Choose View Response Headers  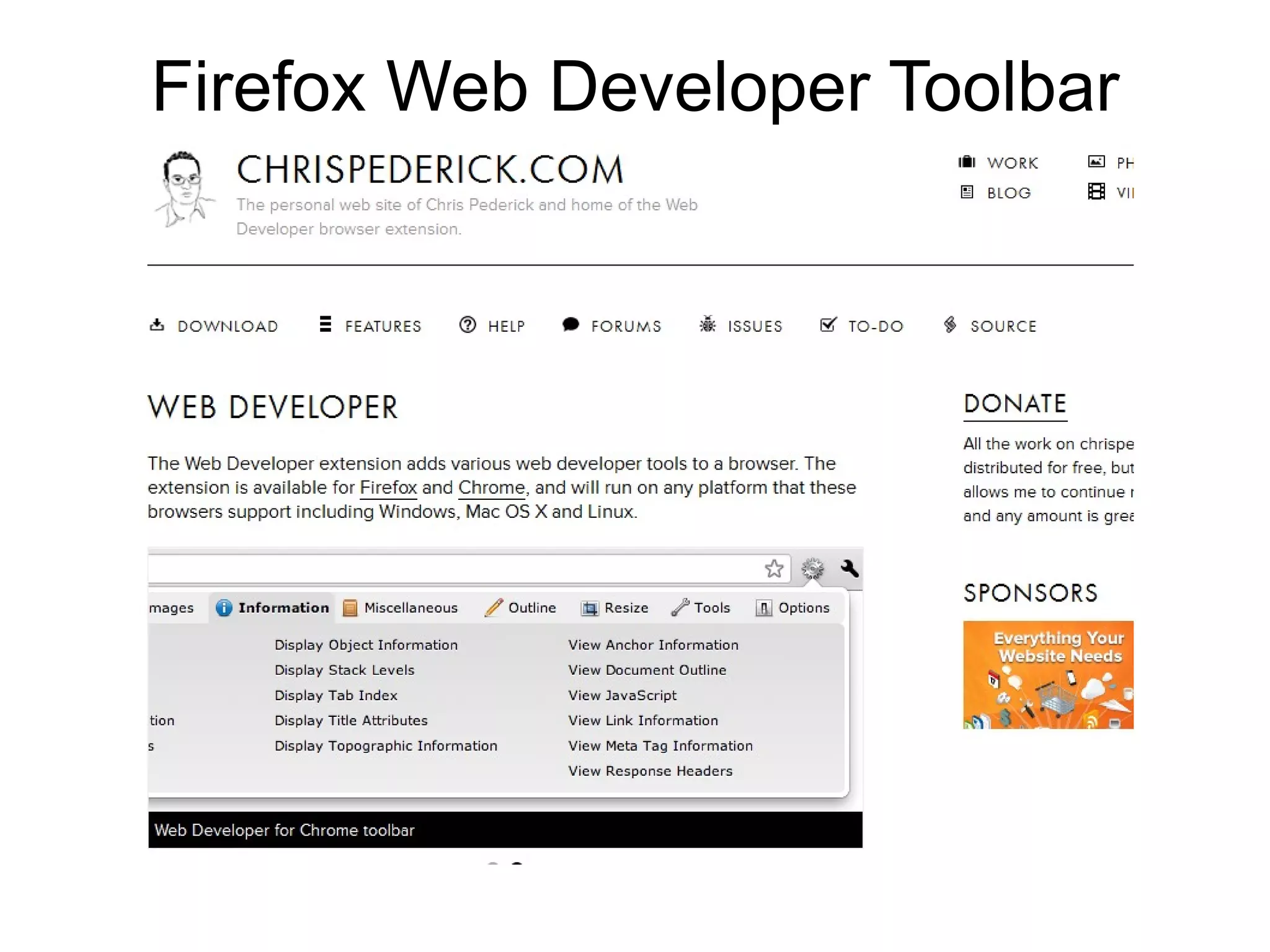650,771
